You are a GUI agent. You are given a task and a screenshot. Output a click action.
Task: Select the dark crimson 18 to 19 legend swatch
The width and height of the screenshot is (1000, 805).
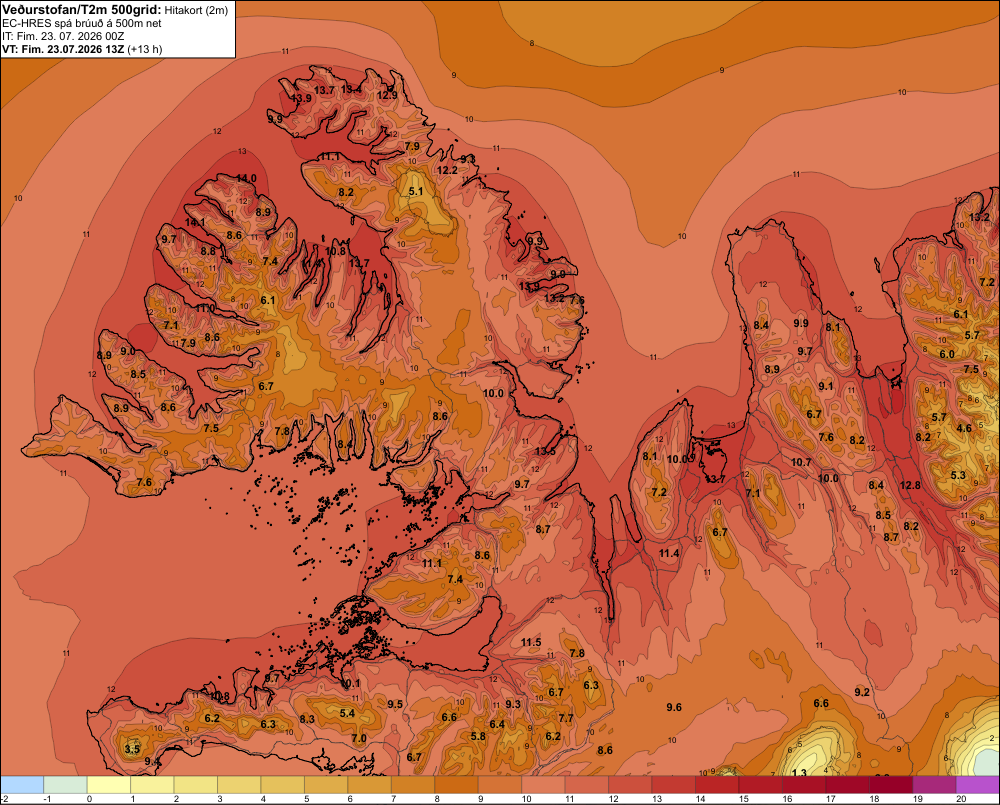891,785
